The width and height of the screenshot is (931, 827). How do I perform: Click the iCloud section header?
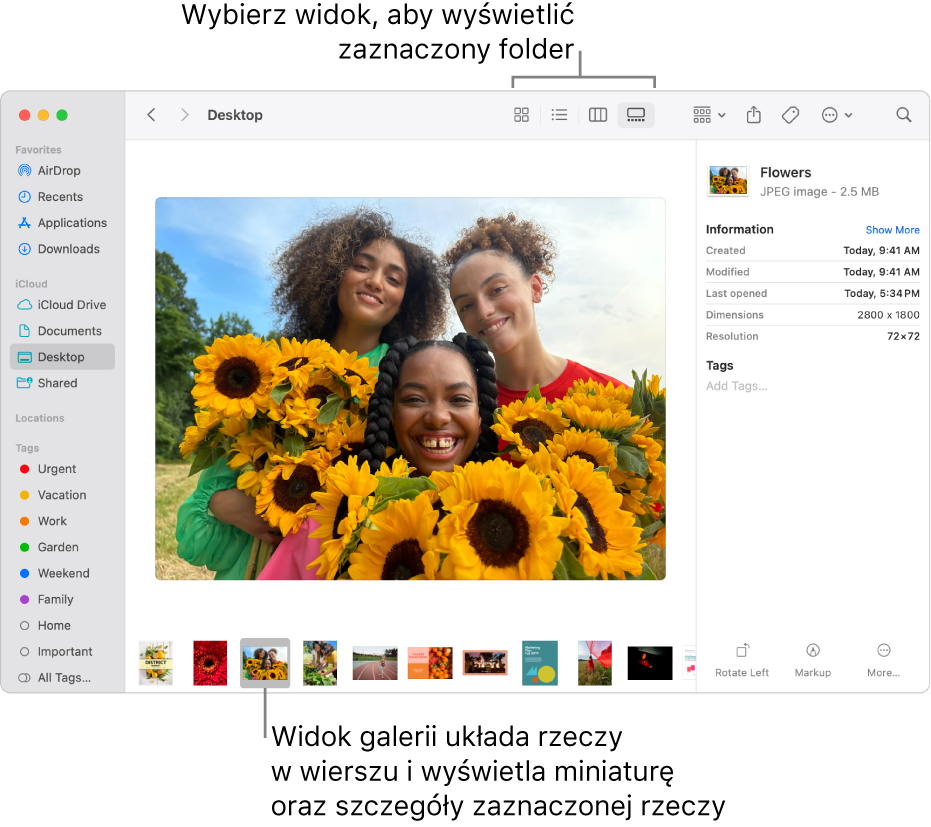click(31, 284)
